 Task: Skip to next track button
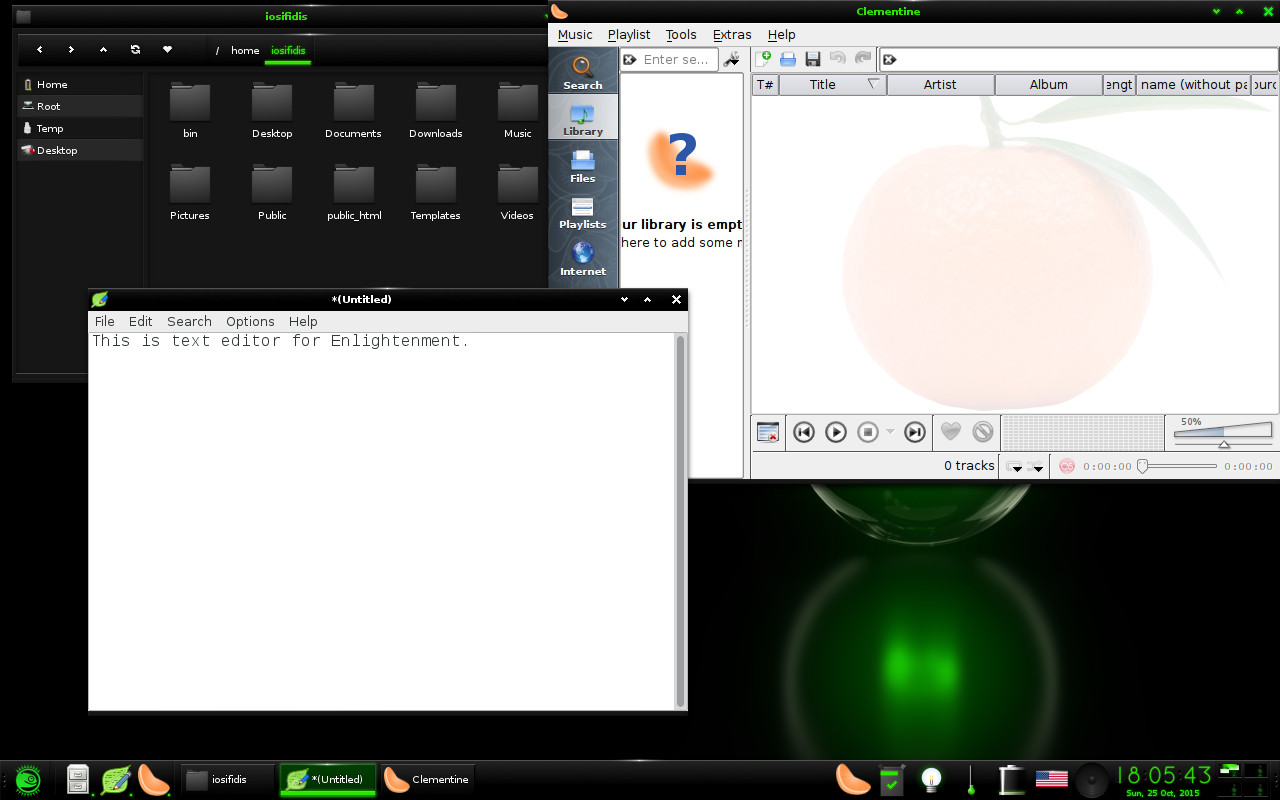pos(914,432)
